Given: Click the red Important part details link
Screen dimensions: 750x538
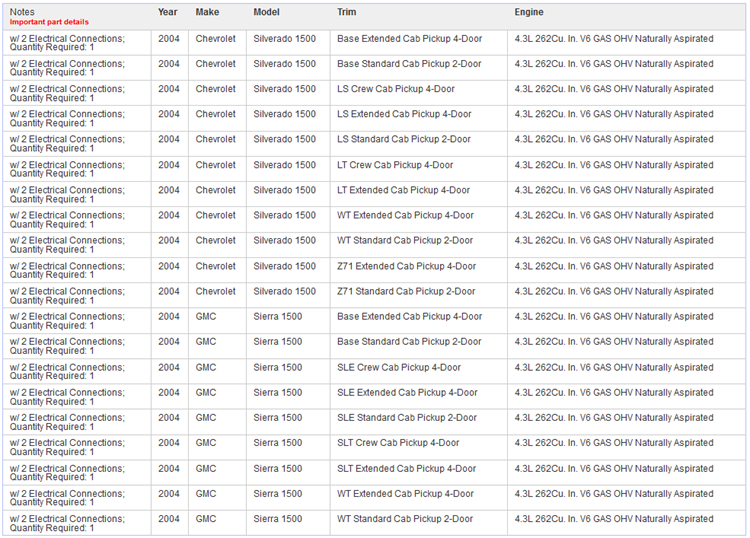Looking at the screenshot, I should (x=49, y=21).
